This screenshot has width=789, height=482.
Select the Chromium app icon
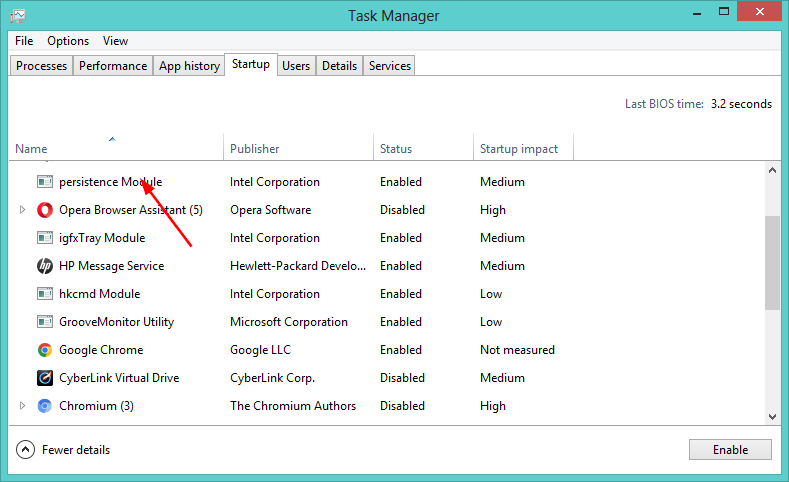(x=45, y=406)
